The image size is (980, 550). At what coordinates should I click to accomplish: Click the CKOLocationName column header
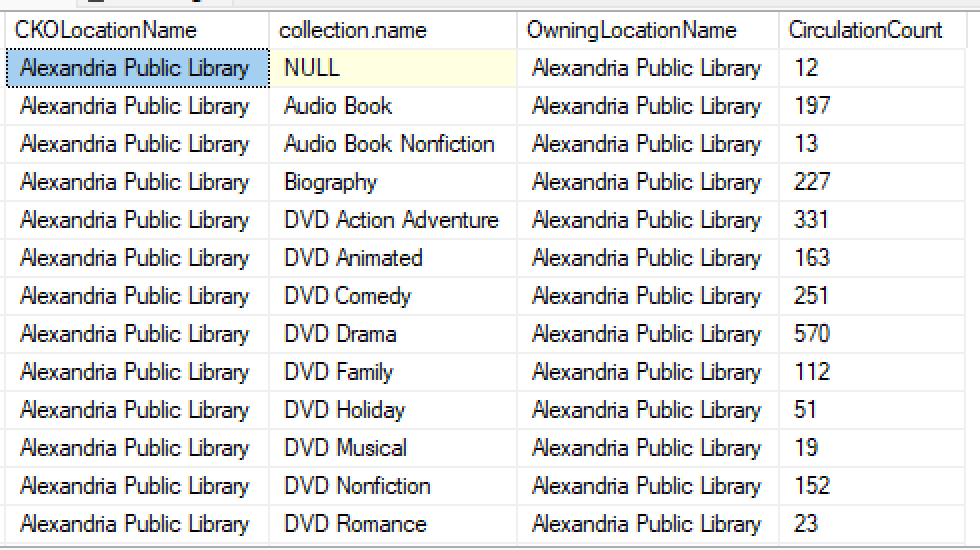pyautogui.click(x=138, y=30)
